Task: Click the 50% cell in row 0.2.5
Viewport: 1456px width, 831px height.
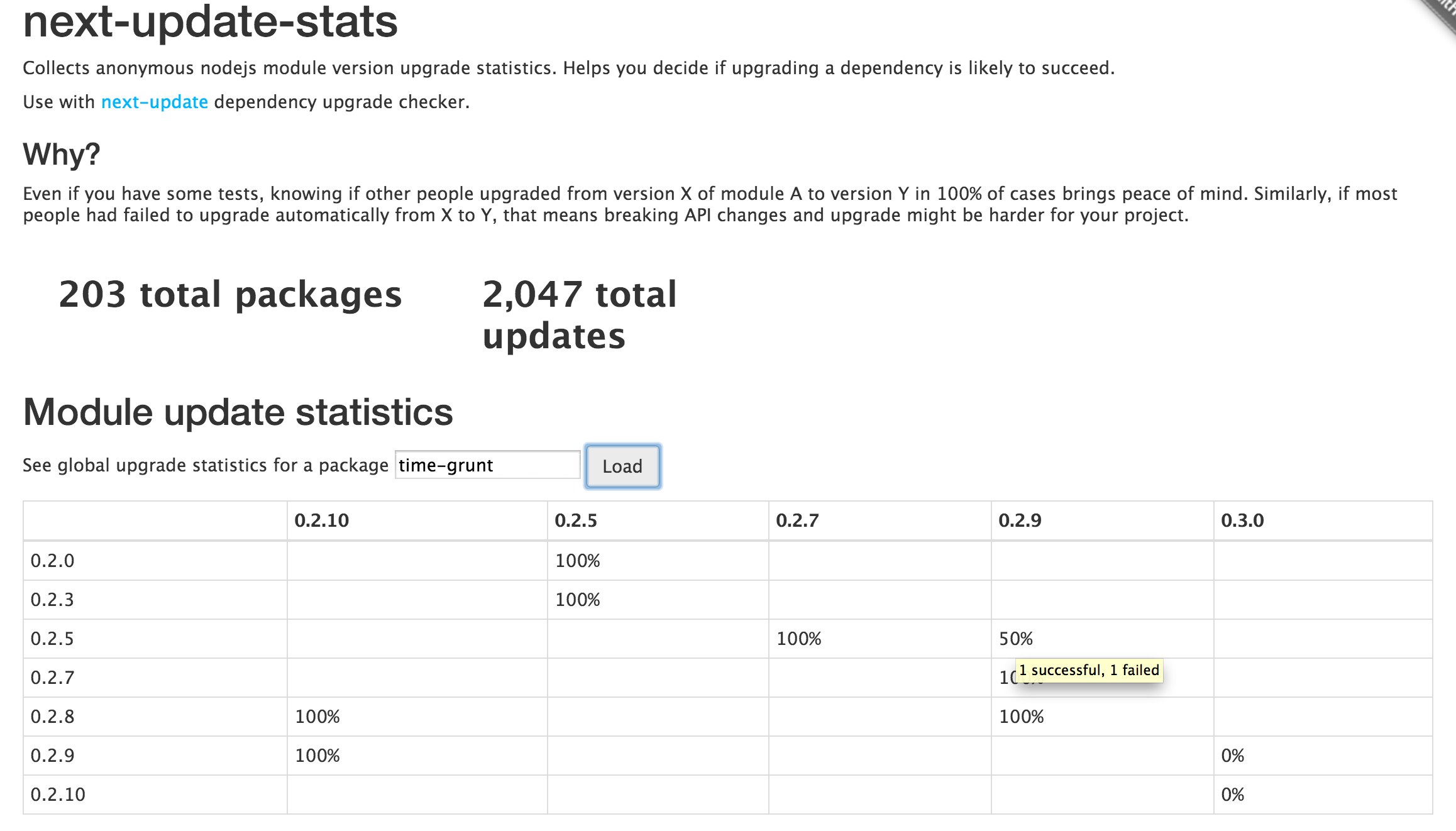Action: (1016, 639)
